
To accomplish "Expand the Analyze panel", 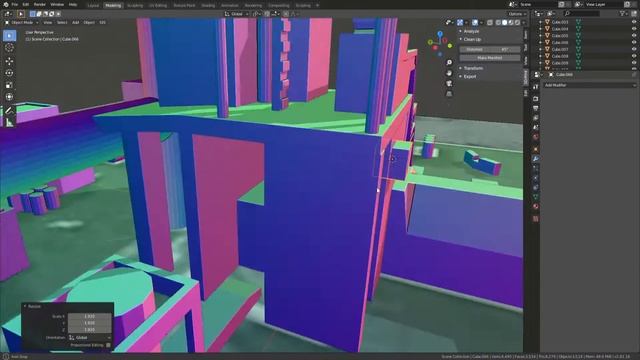I will [x=471, y=31].
